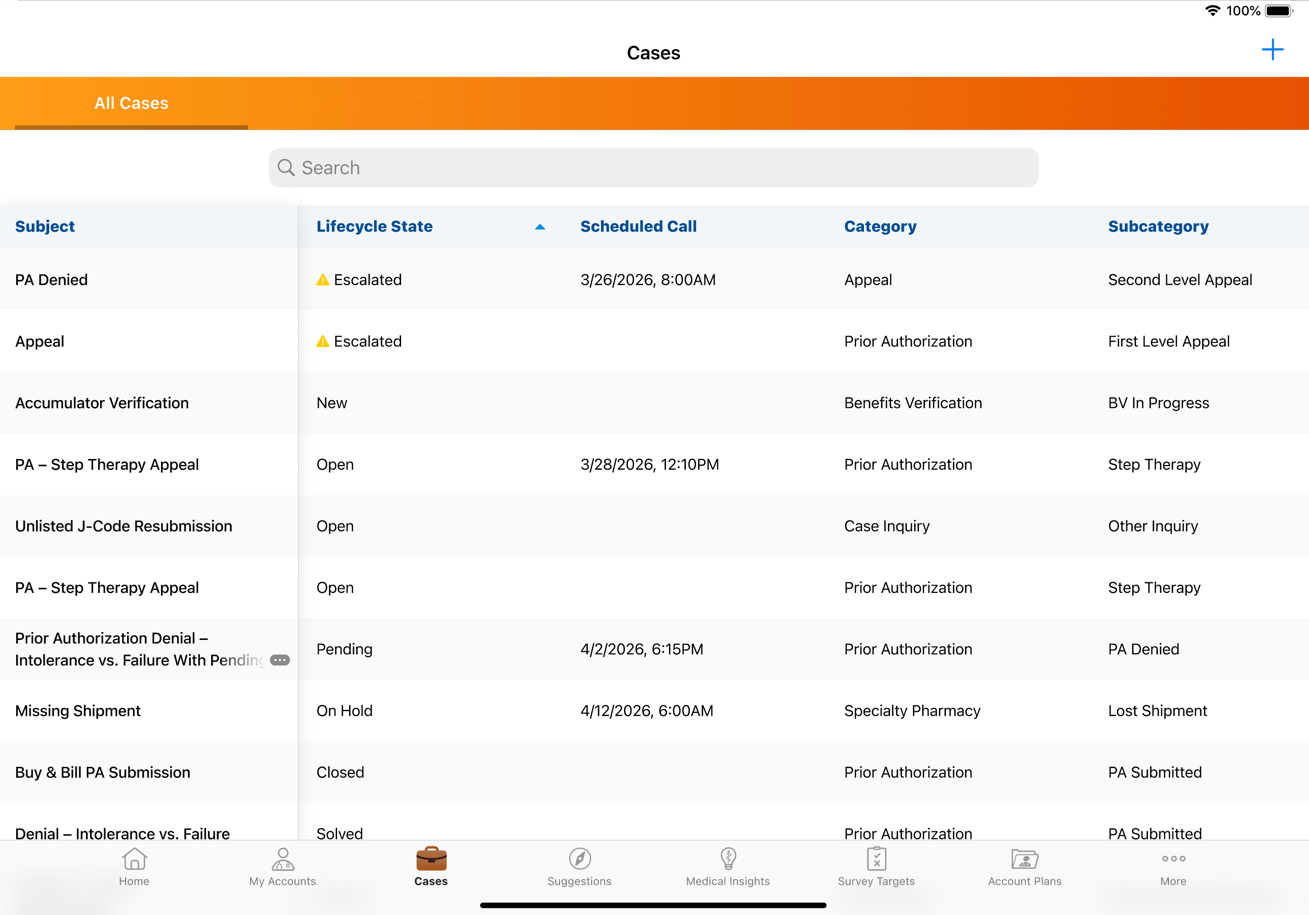Click the Solved lifecycle state
The image size is (1309, 915).
pyautogui.click(x=340, y=833)
